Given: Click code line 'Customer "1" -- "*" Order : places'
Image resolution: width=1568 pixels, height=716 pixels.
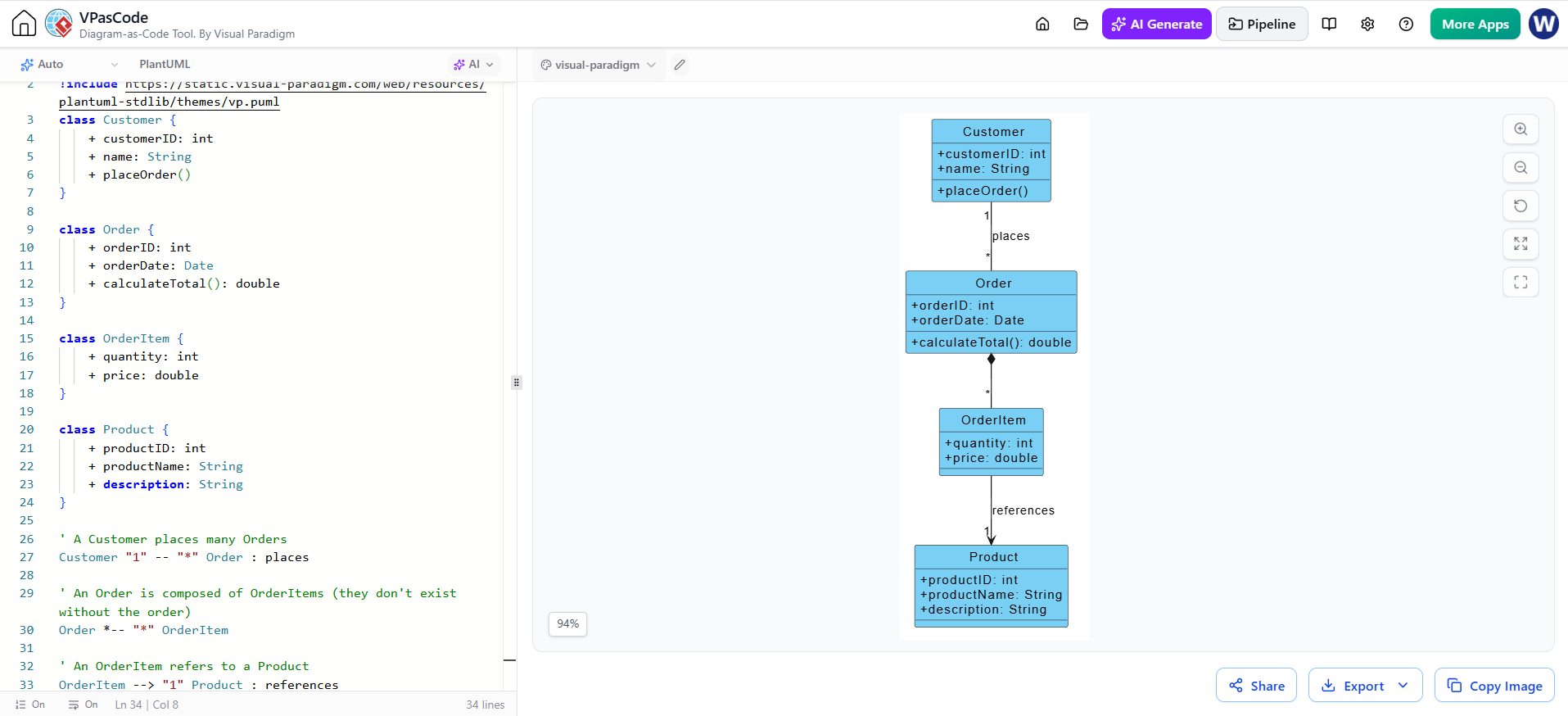Looking at the screenshot, I should point(184,557).
